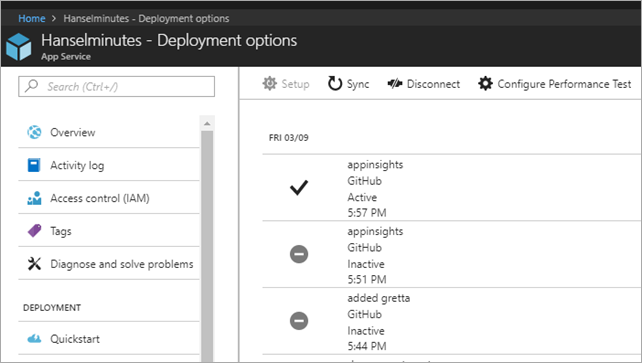Image resolution: width=642 pixels, height=363 pixels.
Task: Click the Disconnect plug icon
Action: [x=395, y=84]
